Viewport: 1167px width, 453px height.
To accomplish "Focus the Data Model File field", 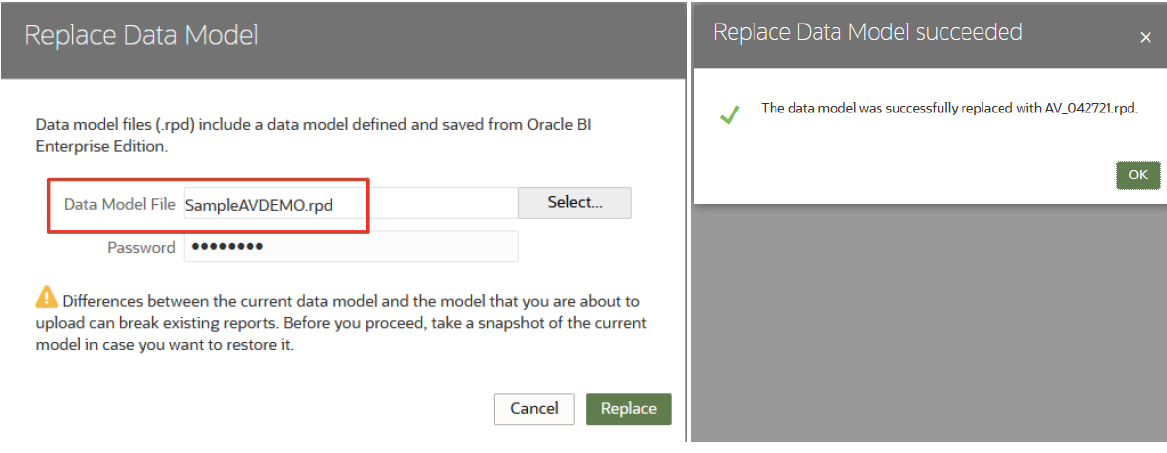I will [x=351, y=204].
